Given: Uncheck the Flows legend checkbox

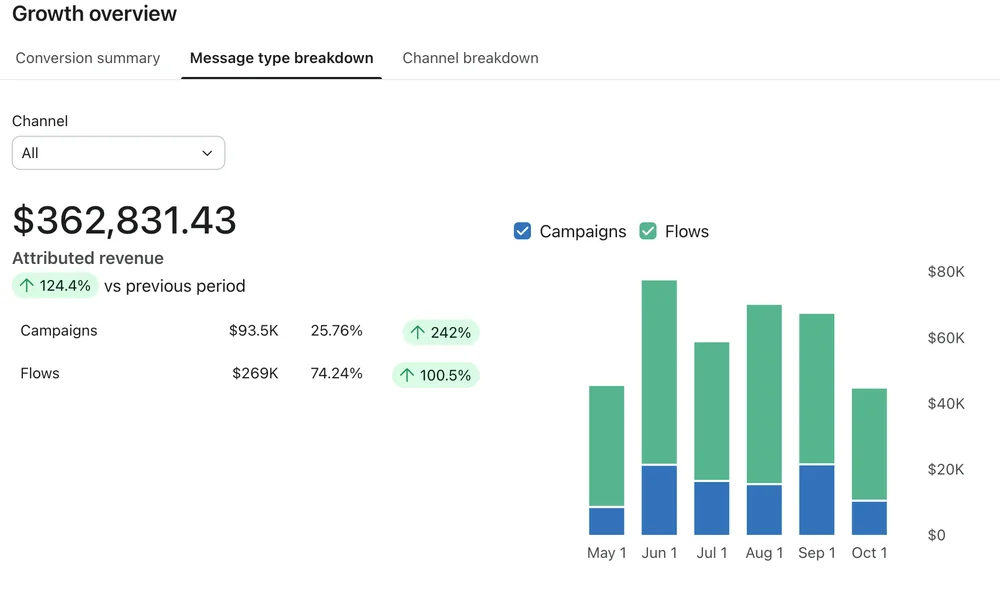Looking at the screenshot, I should [648, 231].
